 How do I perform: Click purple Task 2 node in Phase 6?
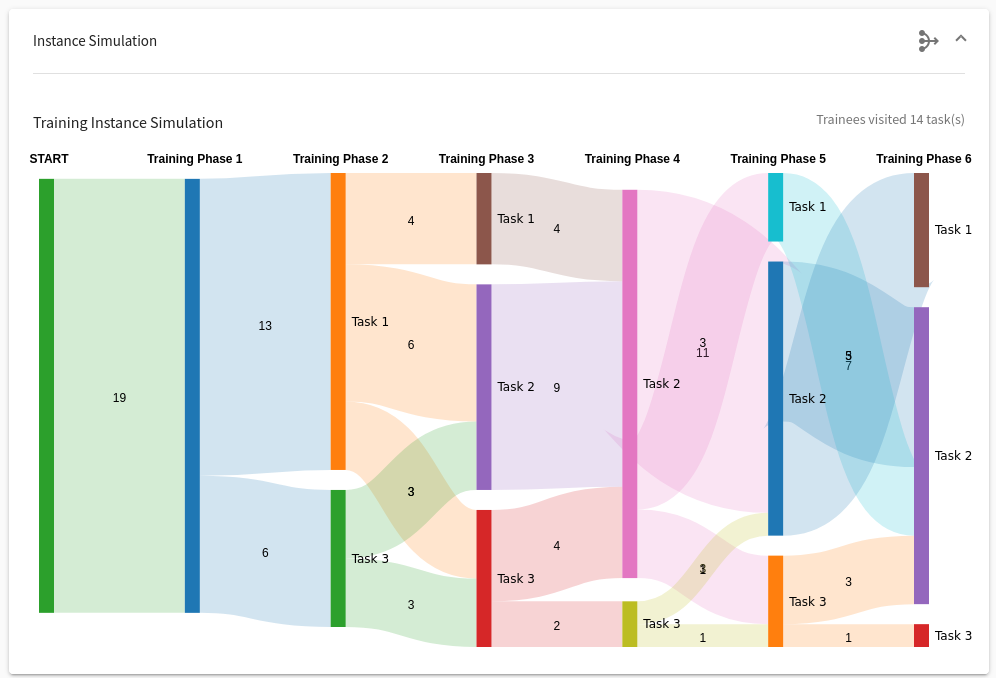click(921, 456)
